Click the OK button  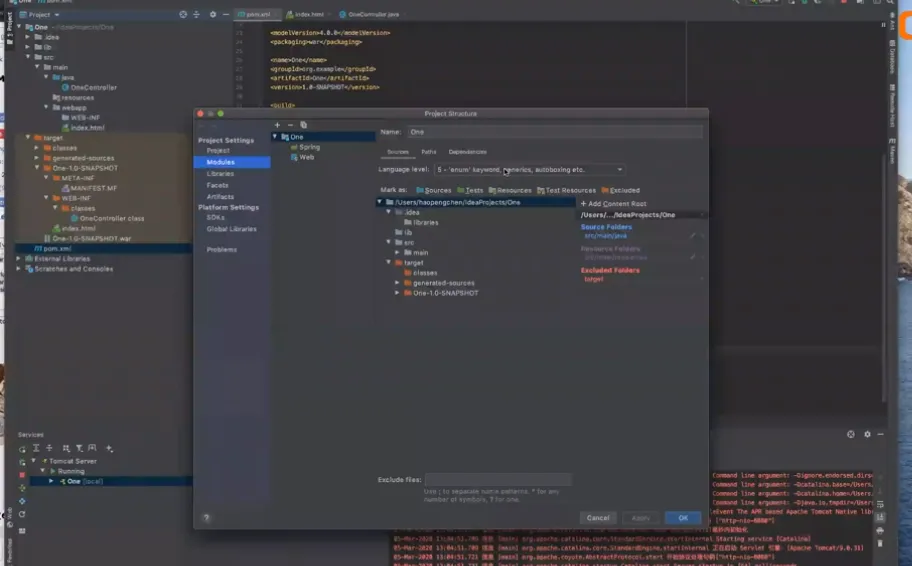(683, 518)
